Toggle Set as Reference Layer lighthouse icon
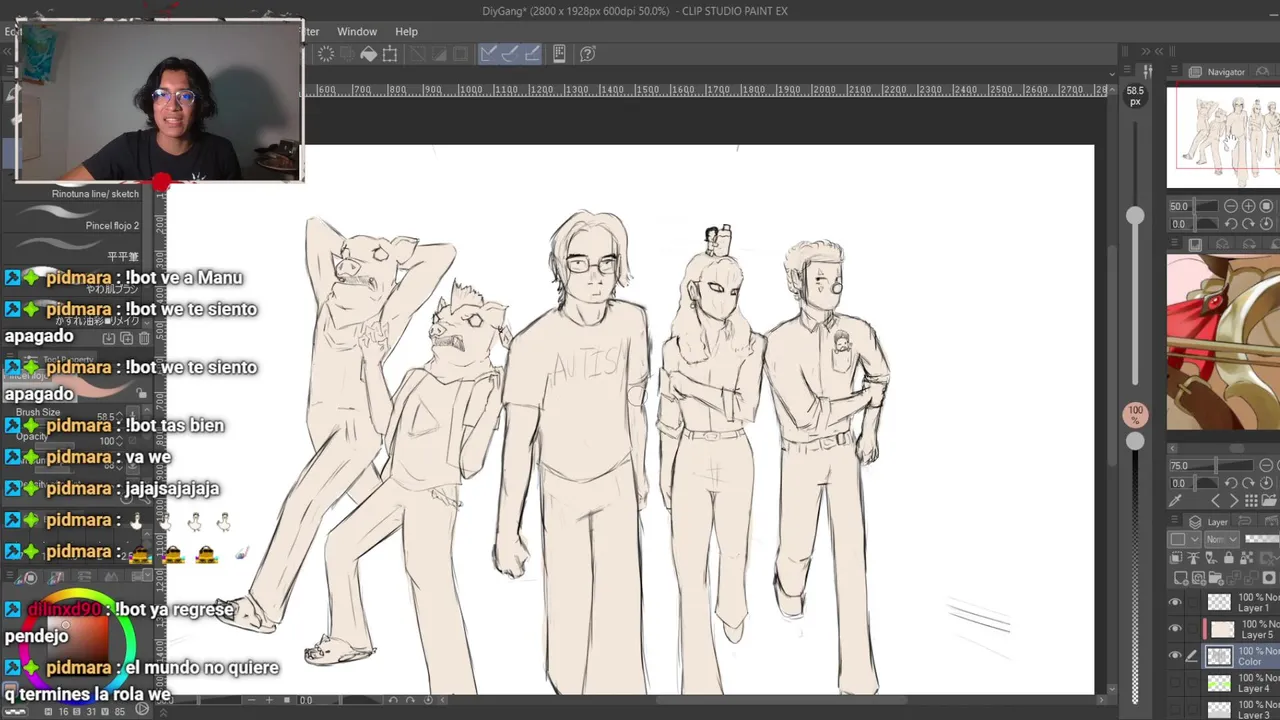 [x=1193, y=558]
